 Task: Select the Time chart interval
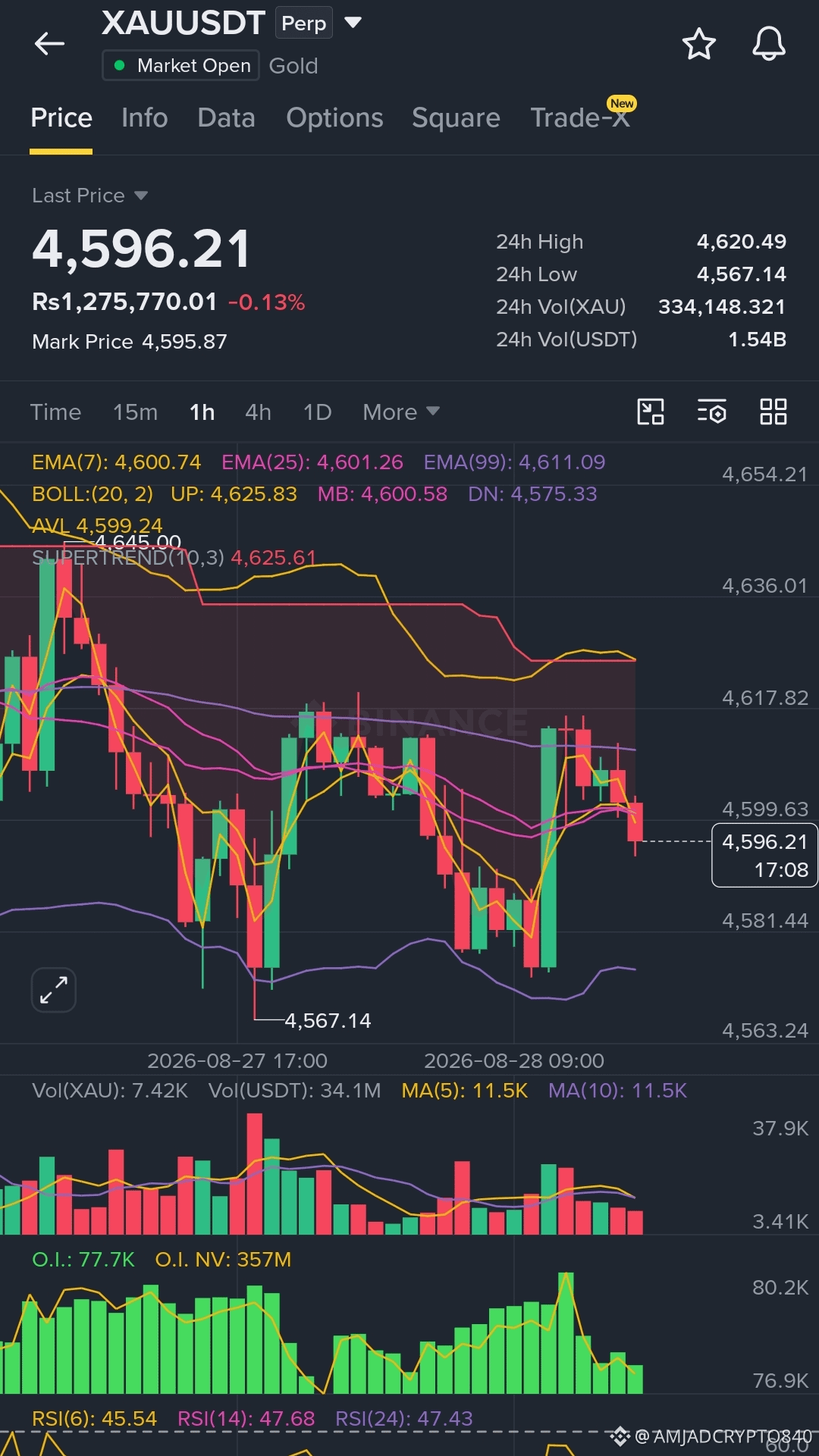55,412
